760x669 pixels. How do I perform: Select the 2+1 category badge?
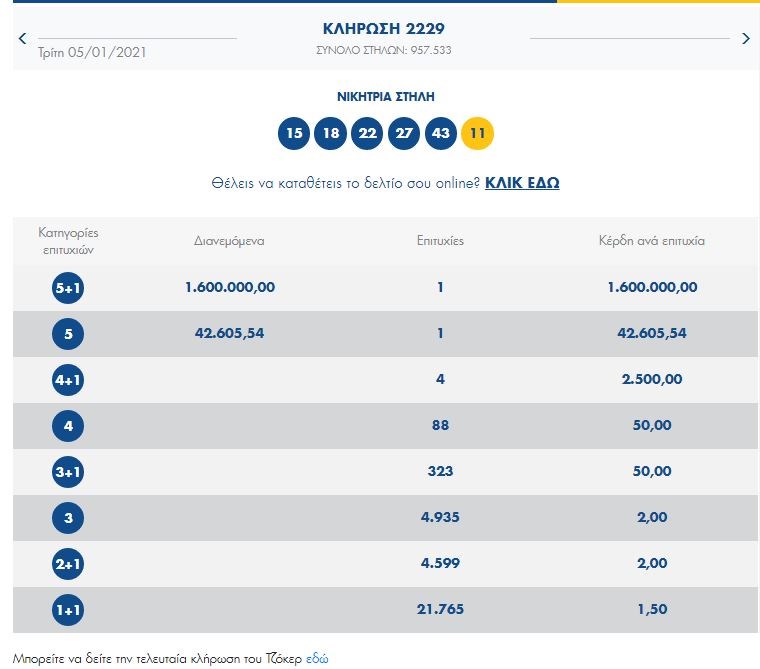click(x=68, y=564)
